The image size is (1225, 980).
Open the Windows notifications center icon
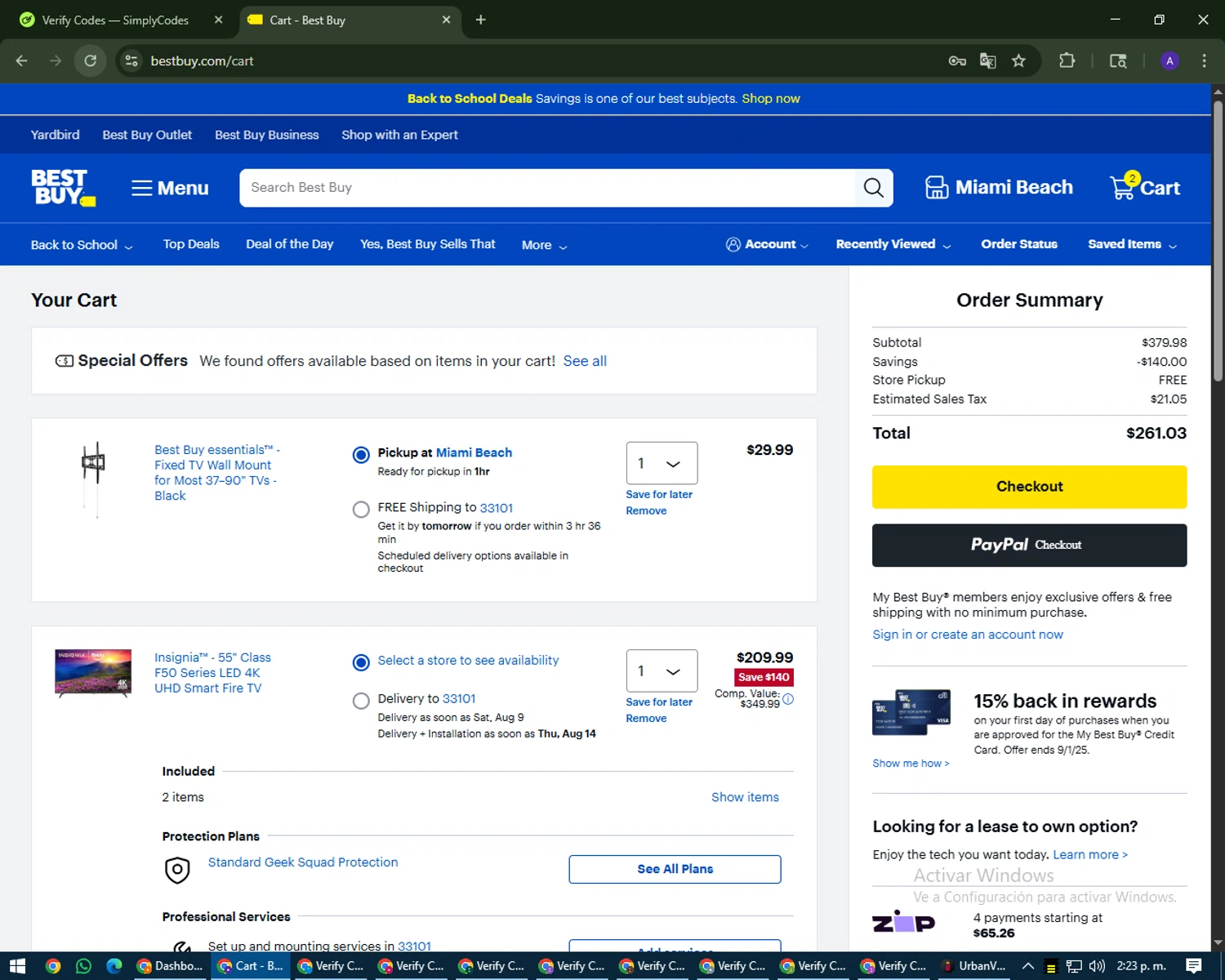click(x=1193, y=966)
